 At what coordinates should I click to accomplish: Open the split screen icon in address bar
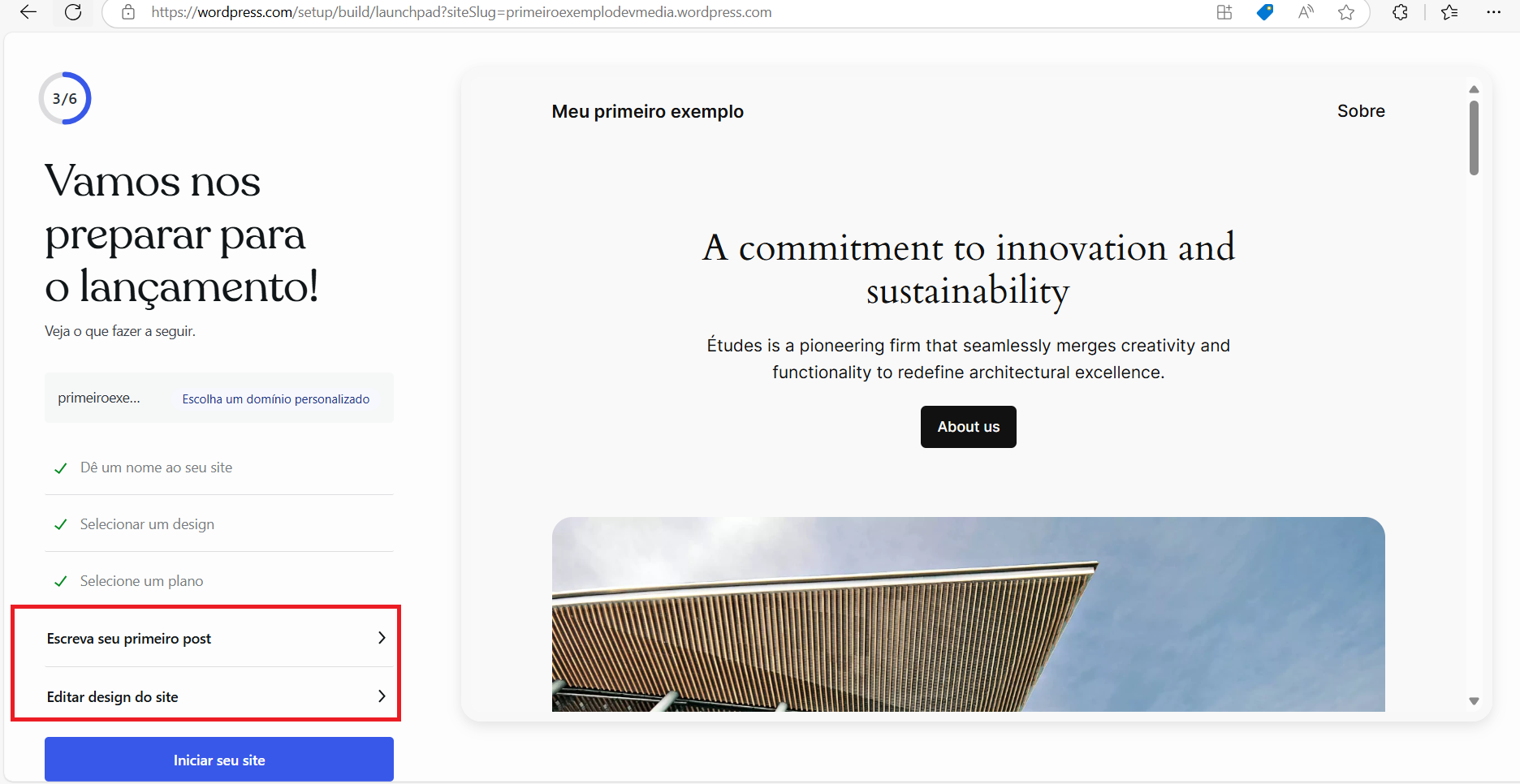pyautogui.click(x=1224, y=12)
